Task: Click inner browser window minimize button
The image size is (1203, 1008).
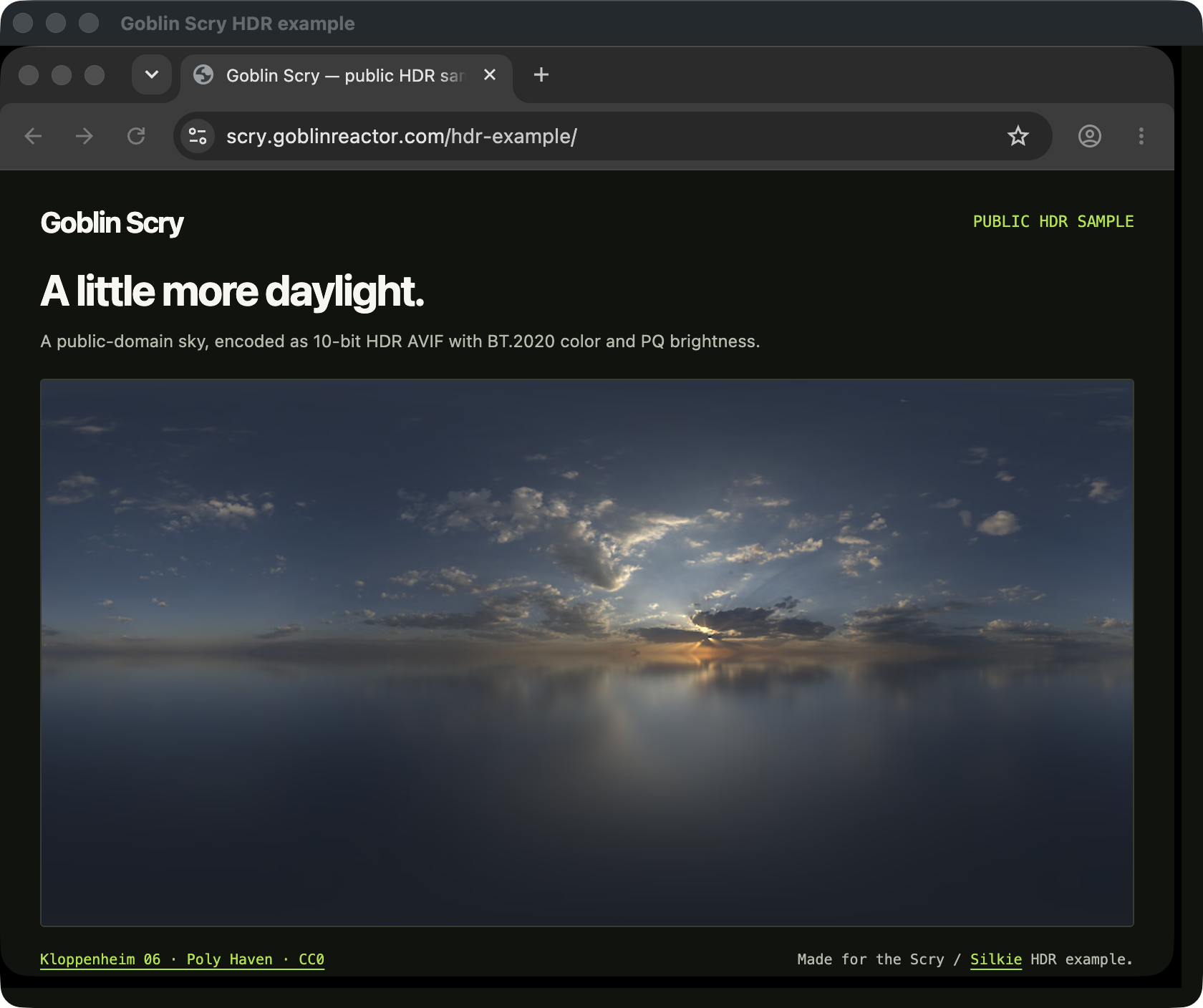Action: [x=62, y=75]
